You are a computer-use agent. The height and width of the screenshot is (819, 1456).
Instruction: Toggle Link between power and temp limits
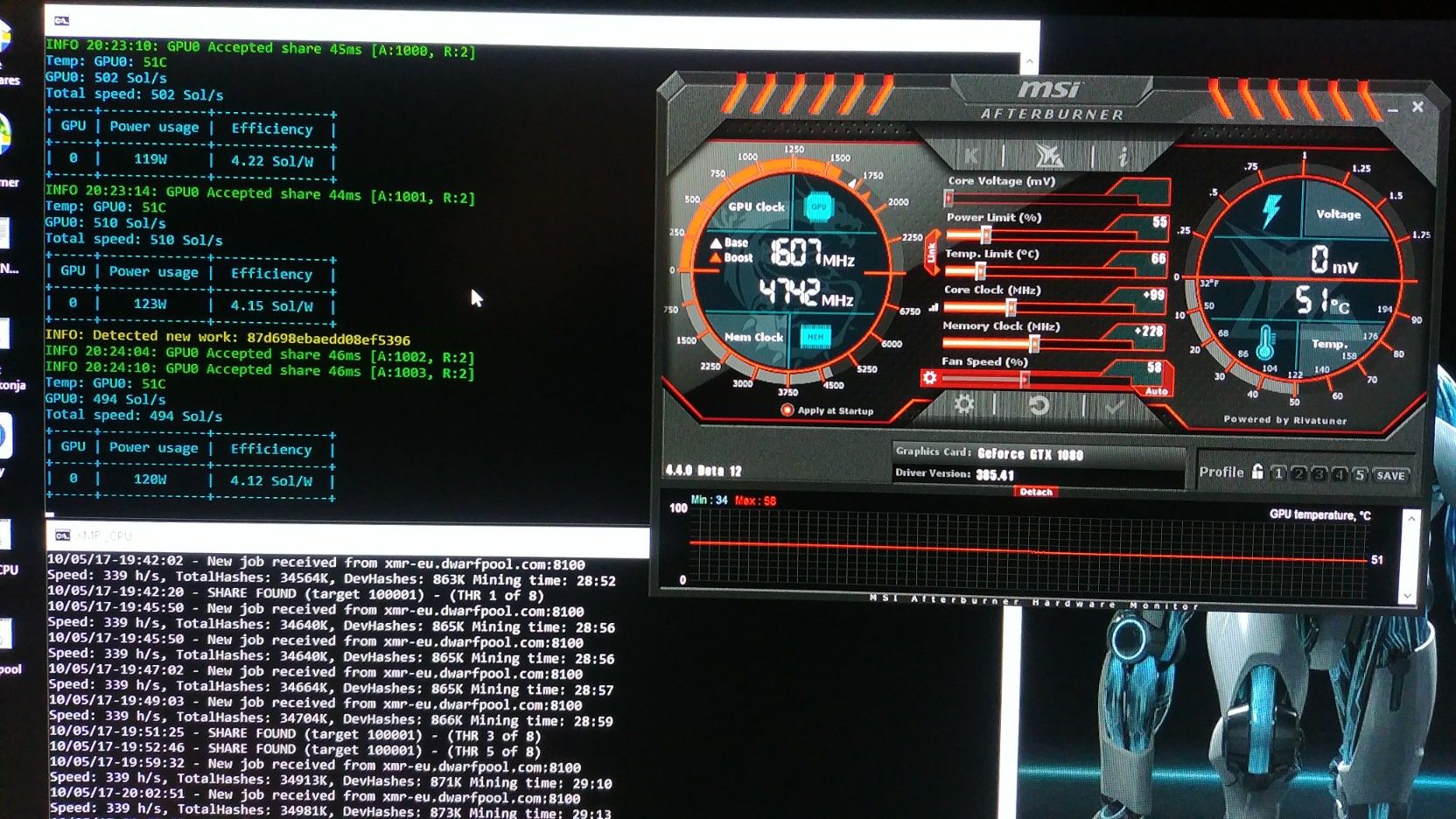tap(931, 253)
